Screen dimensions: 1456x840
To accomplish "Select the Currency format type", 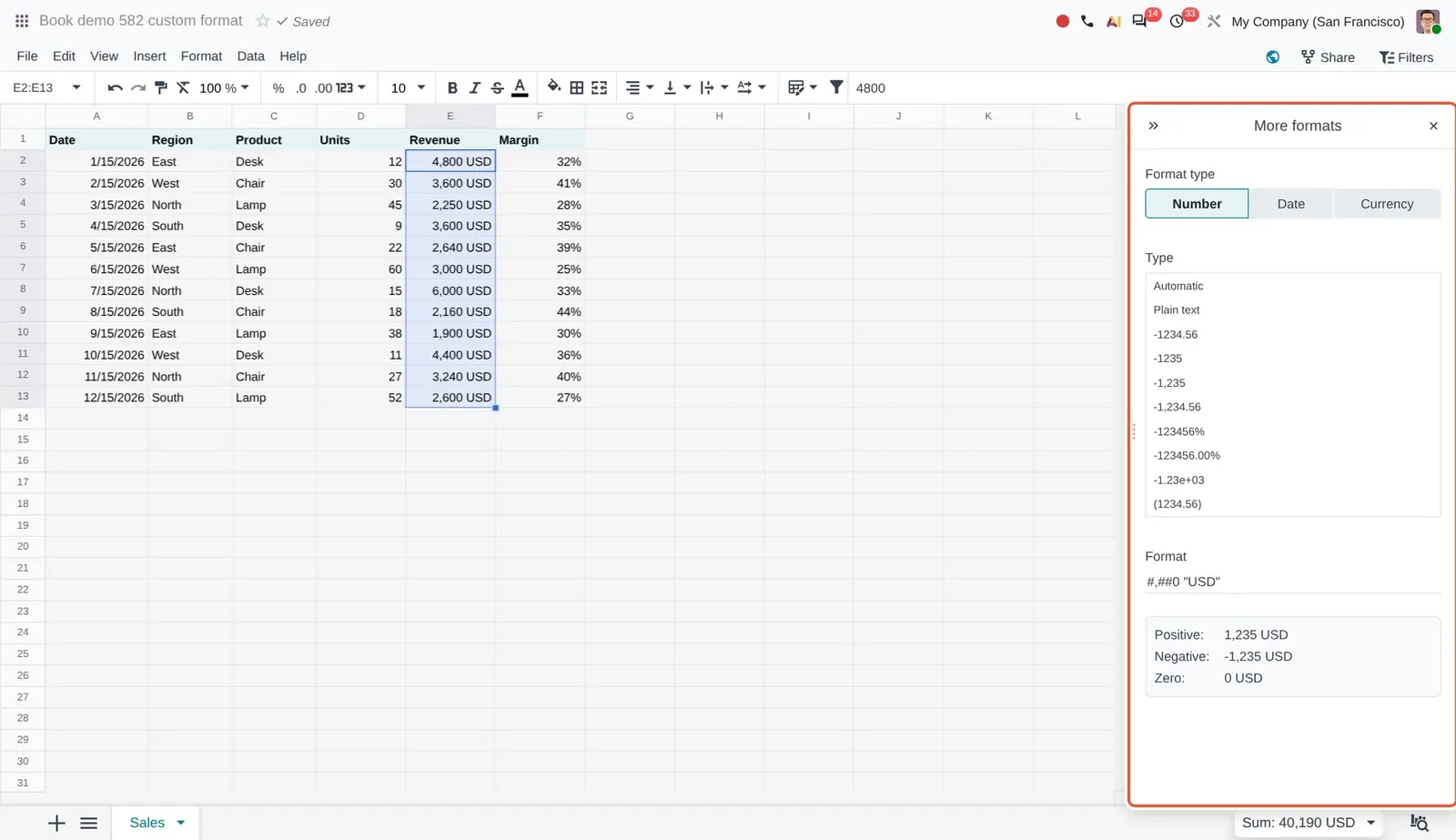I will (1387, 204).
